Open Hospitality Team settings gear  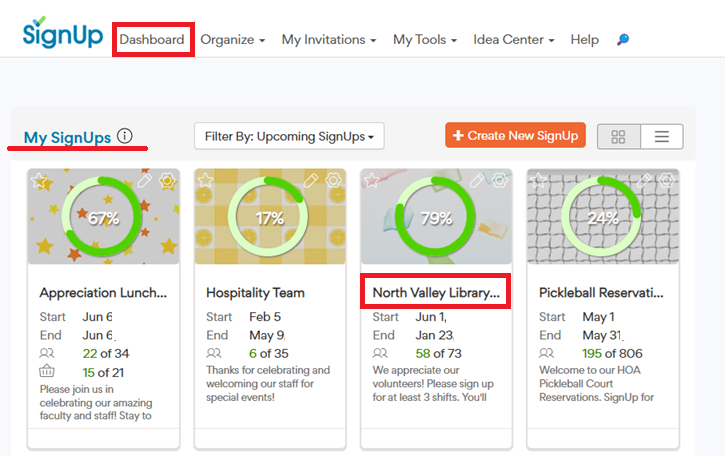333,180
